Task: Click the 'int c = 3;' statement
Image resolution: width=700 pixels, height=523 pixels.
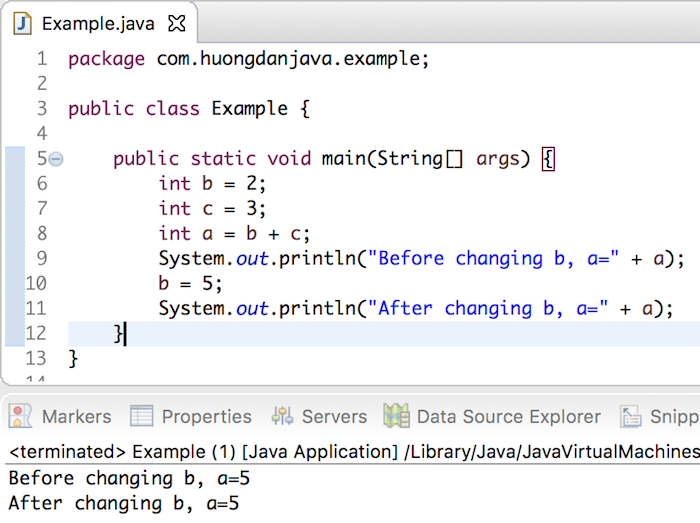Action: click(212, 209)
